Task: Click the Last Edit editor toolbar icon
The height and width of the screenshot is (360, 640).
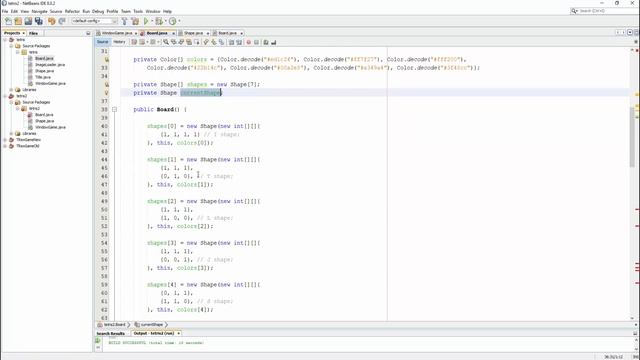Action: [134, 42]
